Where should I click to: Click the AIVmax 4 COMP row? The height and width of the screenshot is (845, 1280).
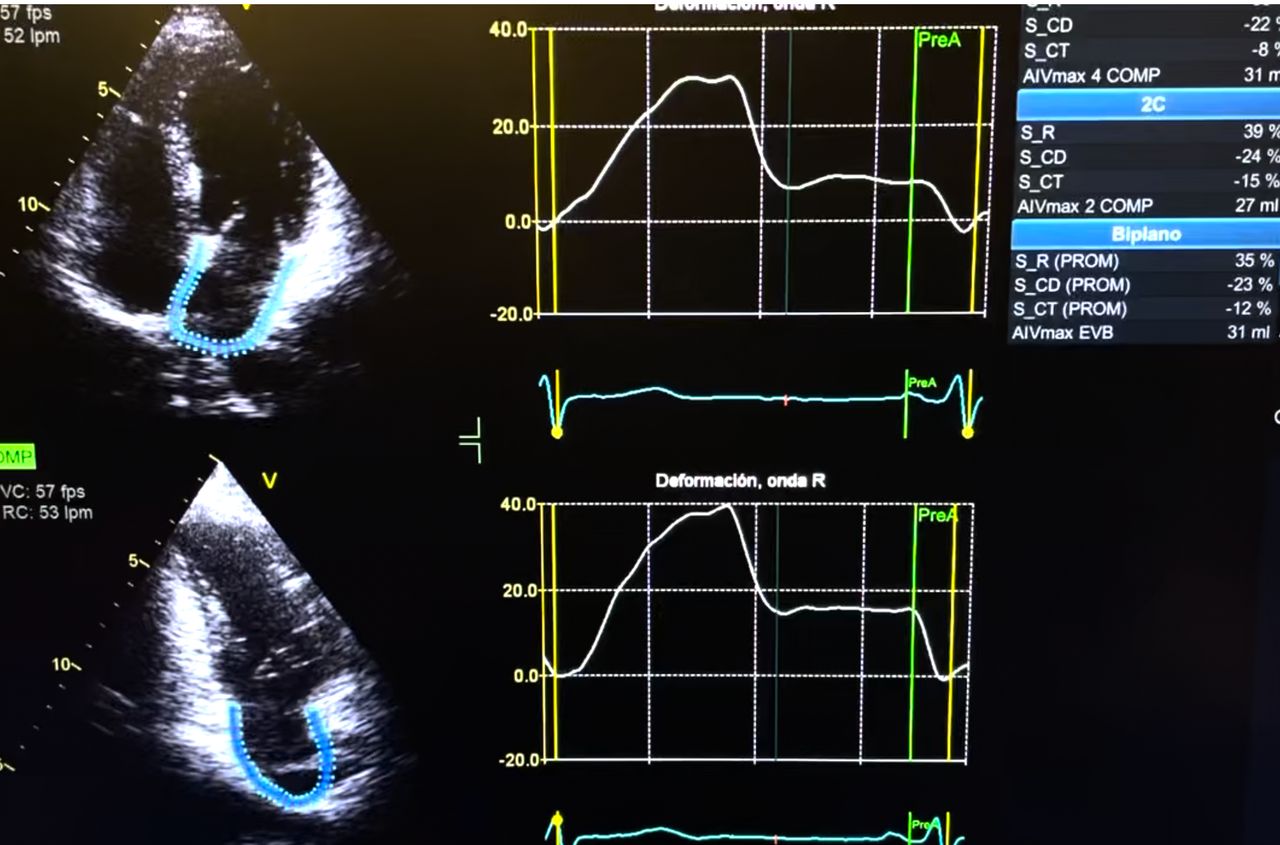(x=1146, y=76)
